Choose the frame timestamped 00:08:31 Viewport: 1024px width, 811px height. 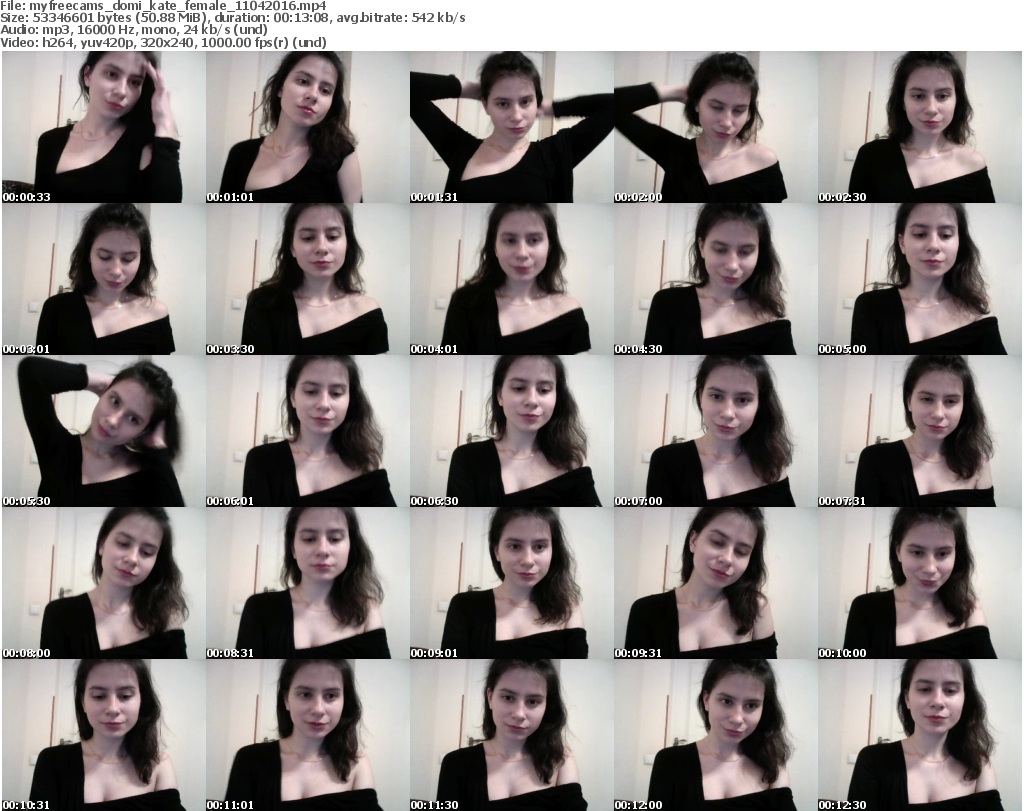pyautogui.click(x=308, y=583)
